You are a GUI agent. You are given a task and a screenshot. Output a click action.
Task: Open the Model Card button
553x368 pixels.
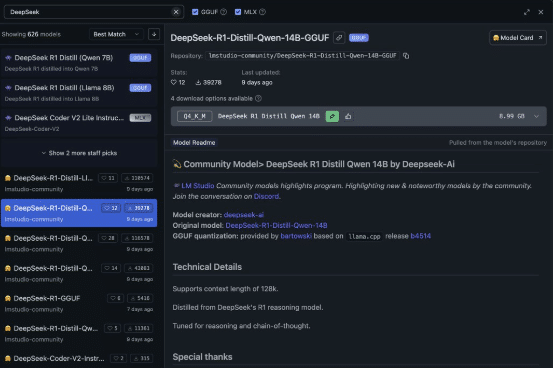coord(518,38)
